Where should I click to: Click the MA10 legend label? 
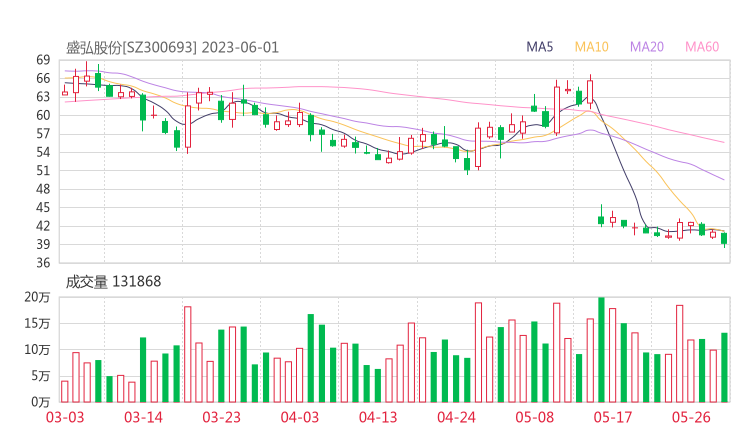tap(591, 47)
